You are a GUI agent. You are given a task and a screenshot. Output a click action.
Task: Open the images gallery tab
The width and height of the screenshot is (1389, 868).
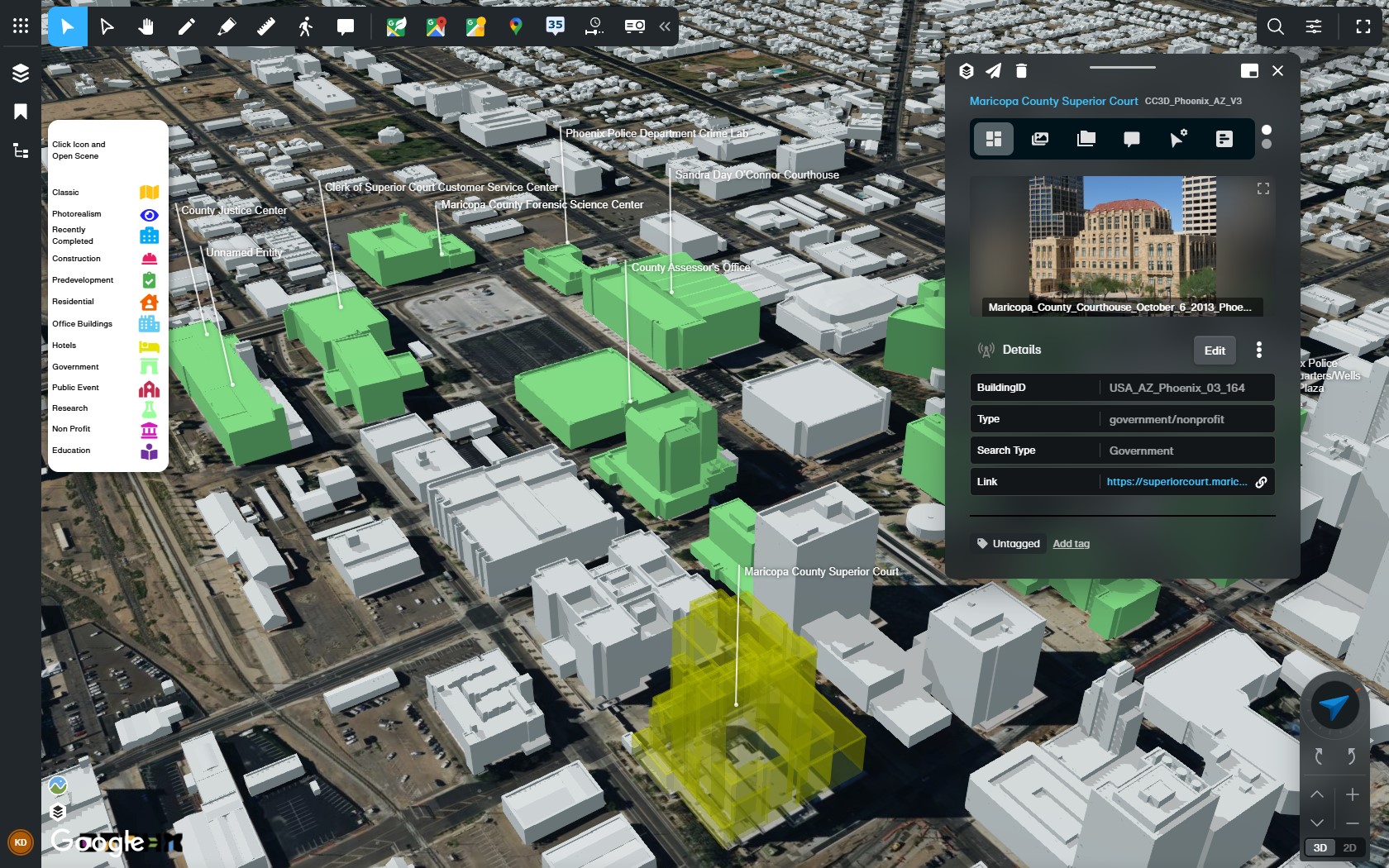(1040, 139)
